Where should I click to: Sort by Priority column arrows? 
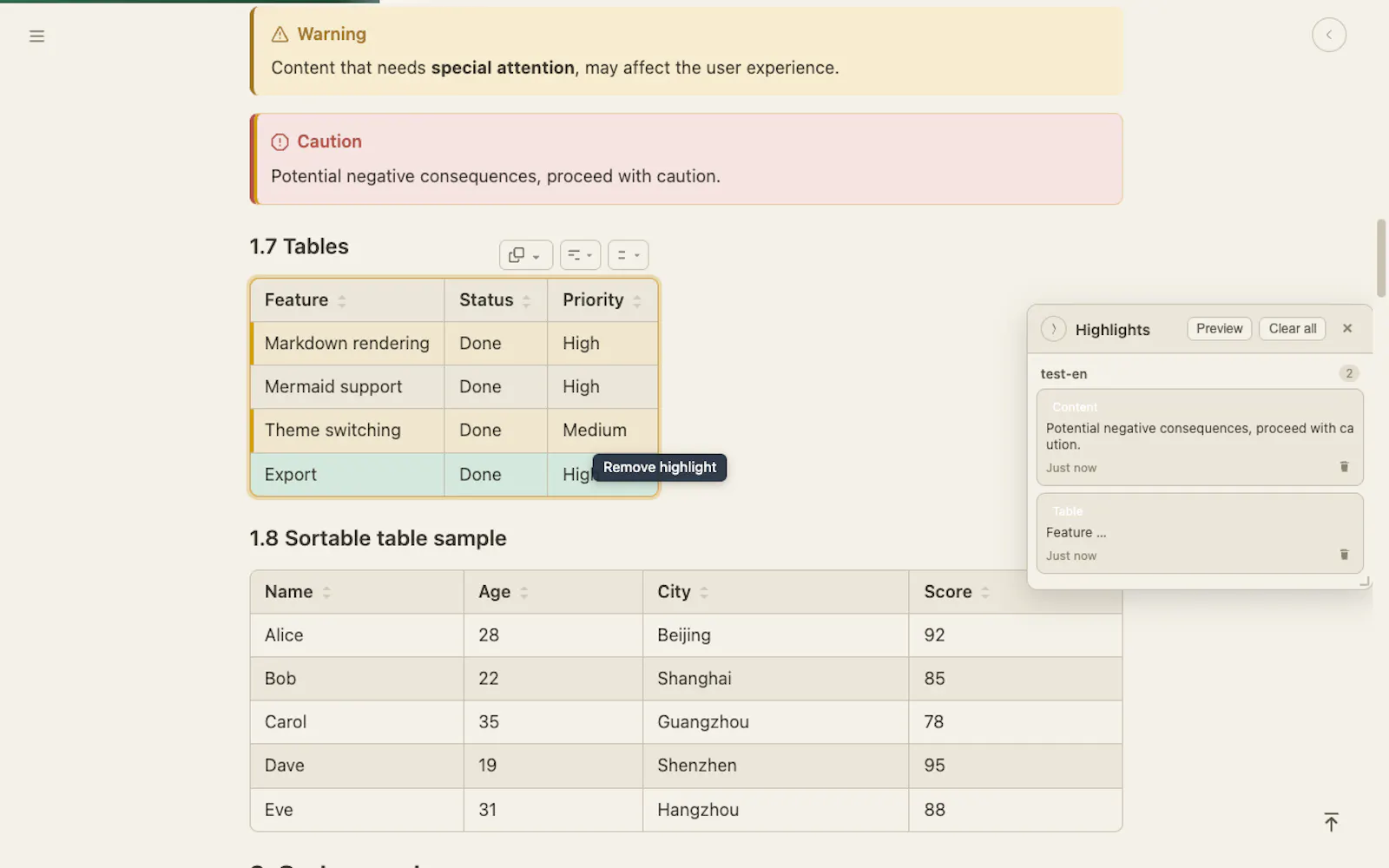[x=637, y=300]
